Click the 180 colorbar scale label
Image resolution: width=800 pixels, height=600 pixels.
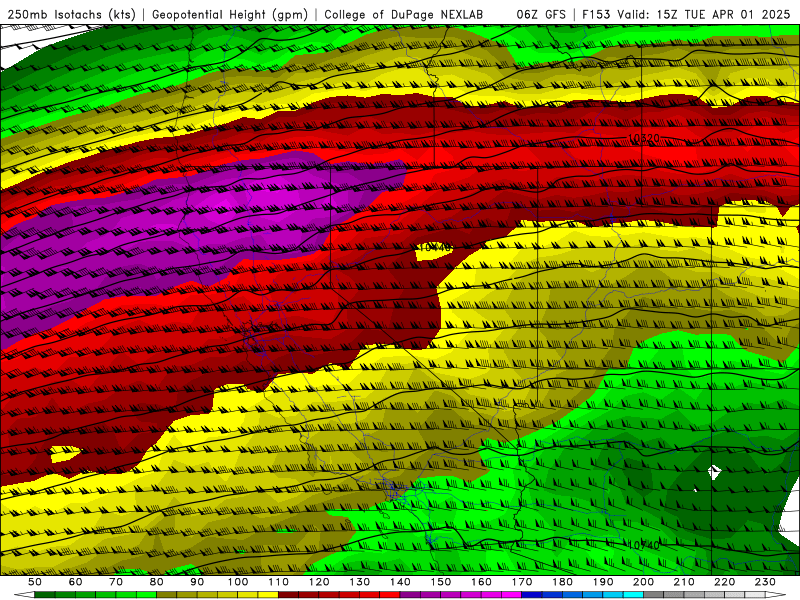(562, 582)
